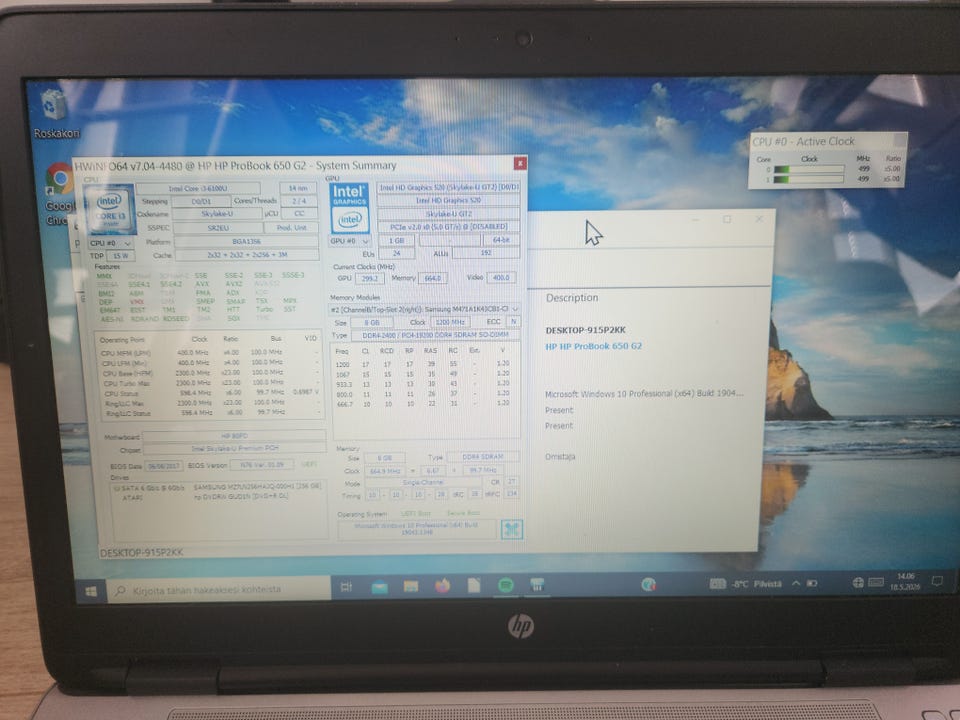Open the GPU #0 selector dropdown
Screen dimensions: 960x720
(x=350, y=241)
